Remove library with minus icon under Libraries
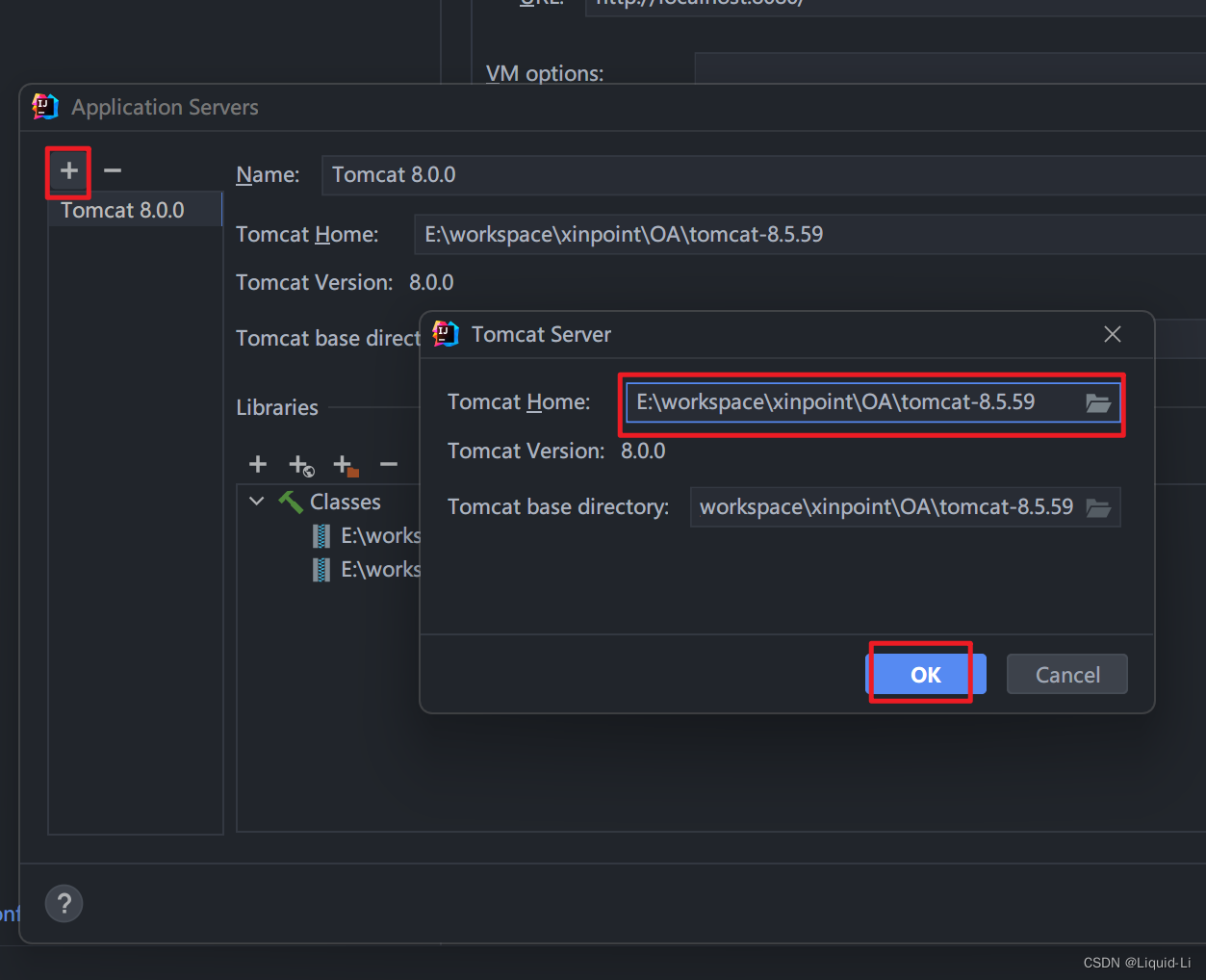 [x=389, y=464]
